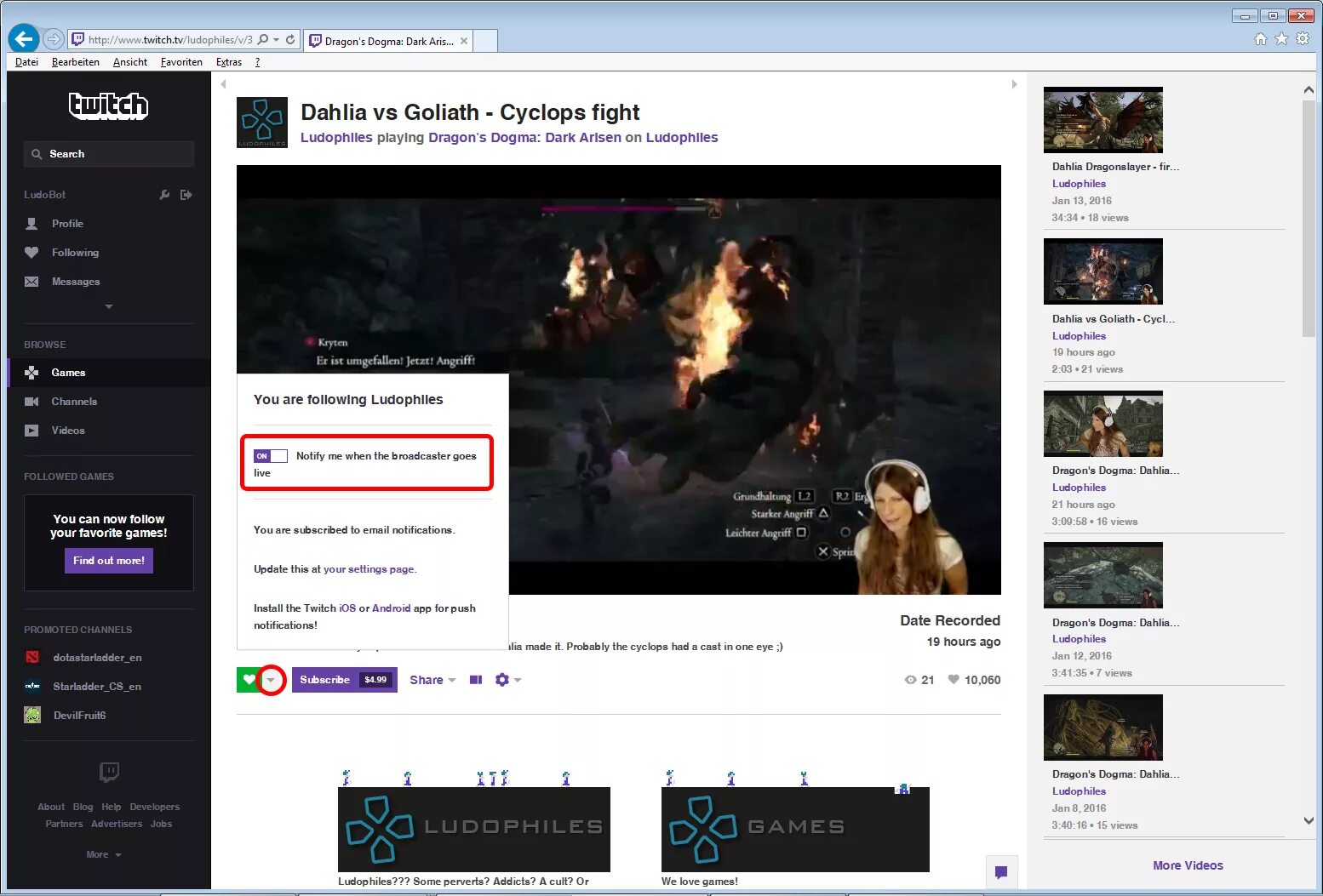Close the Dragon's Dogma browser tab

[464, 41]
